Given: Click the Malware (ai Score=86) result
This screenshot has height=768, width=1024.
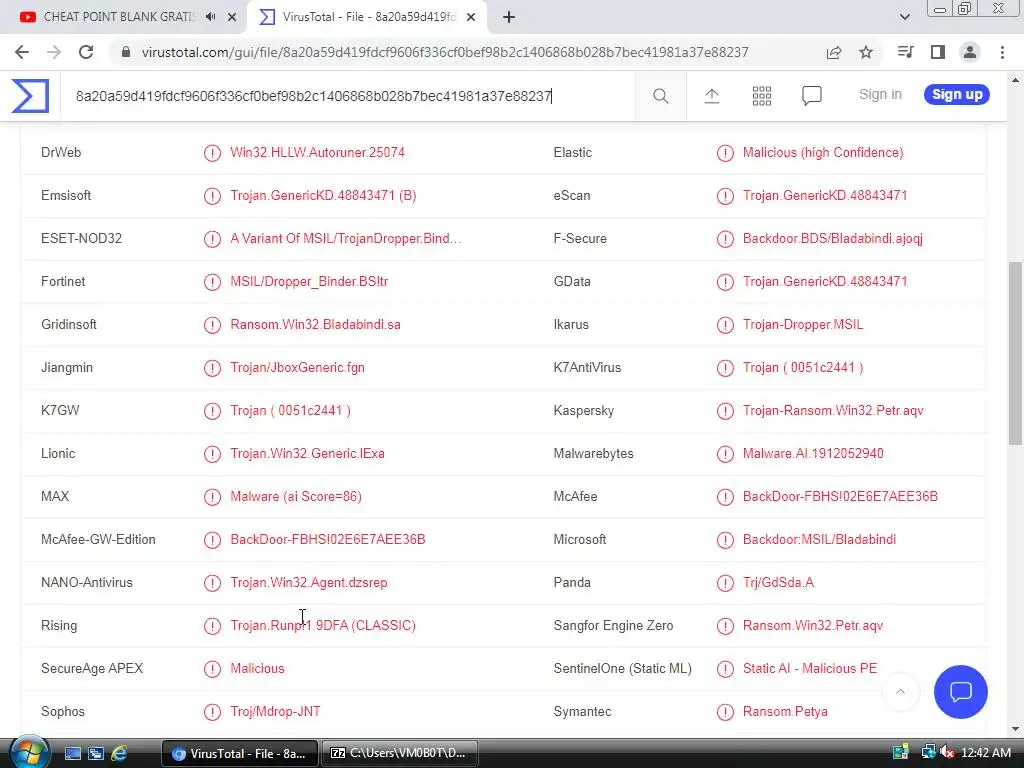Looking at the screenshot, I should point(296,497).
